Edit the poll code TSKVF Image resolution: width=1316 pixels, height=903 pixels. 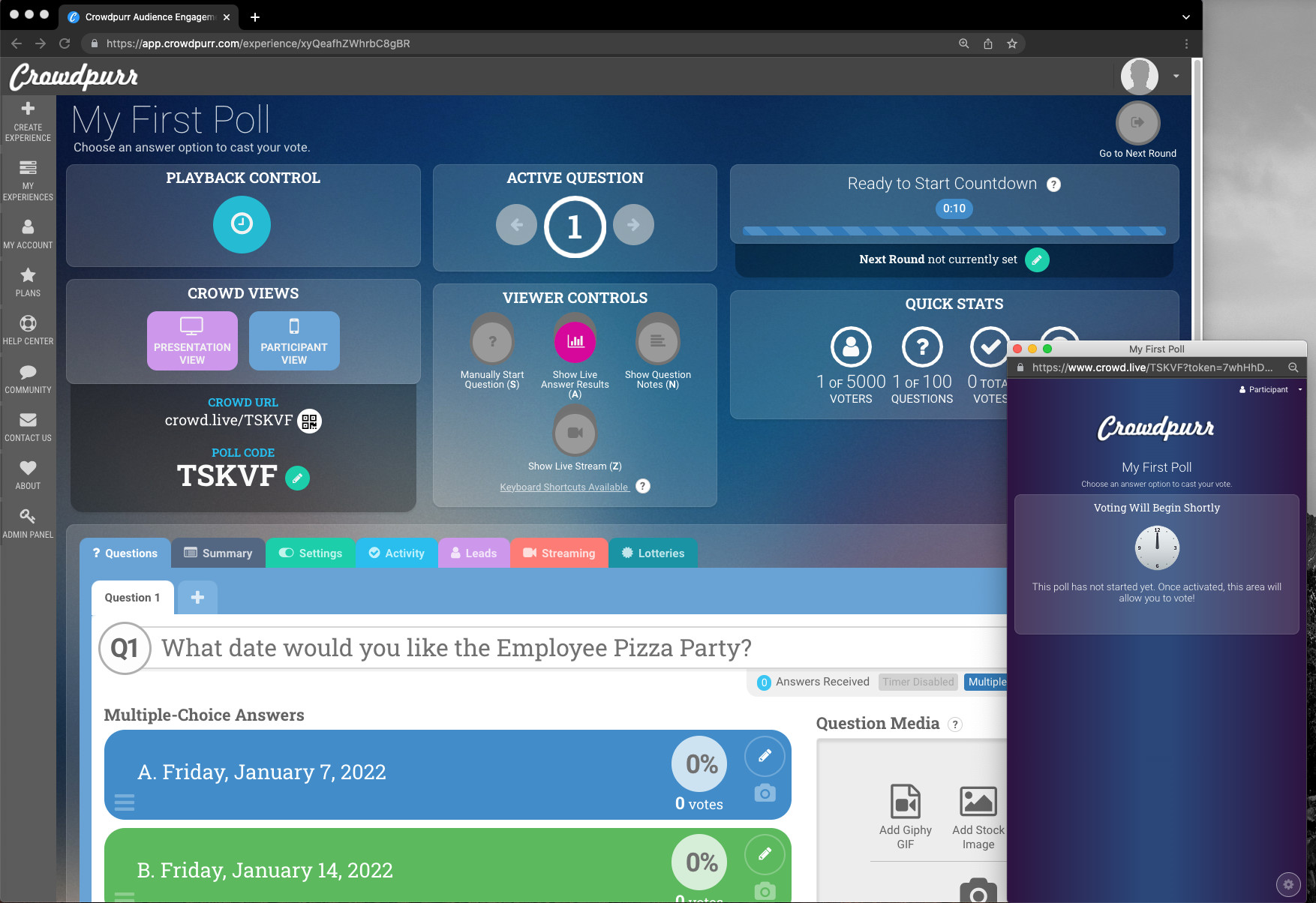click(297, 478)
